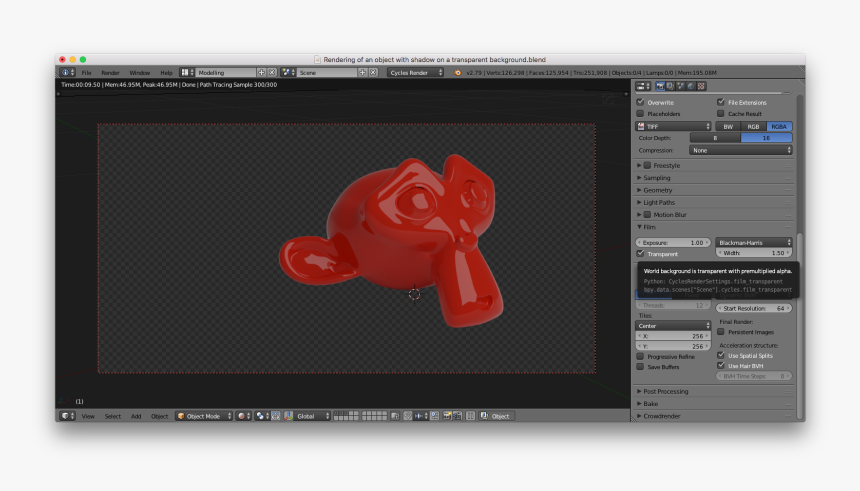Viewport: 860px width, 491px height.
Task: Click the Blender logo icon in header
Action: pyautogui.click(x=458, y=73)
